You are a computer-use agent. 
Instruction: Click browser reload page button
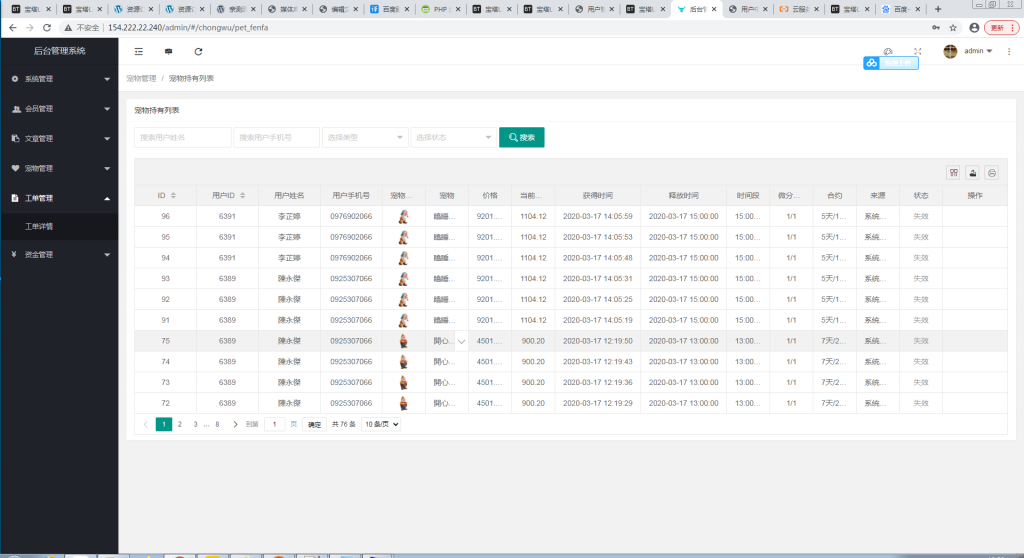point(46,27)
